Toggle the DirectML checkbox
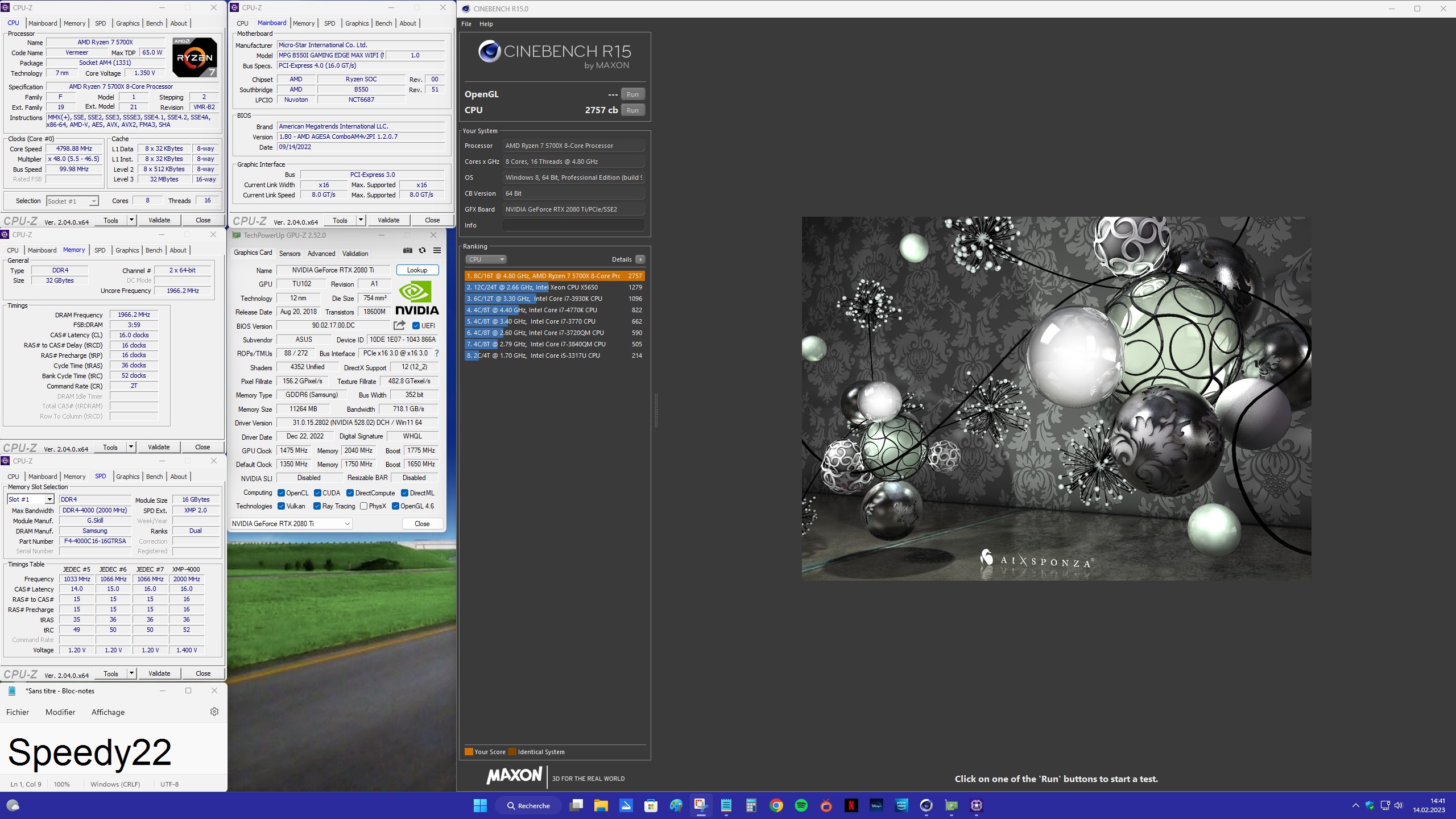 (405, 493)
